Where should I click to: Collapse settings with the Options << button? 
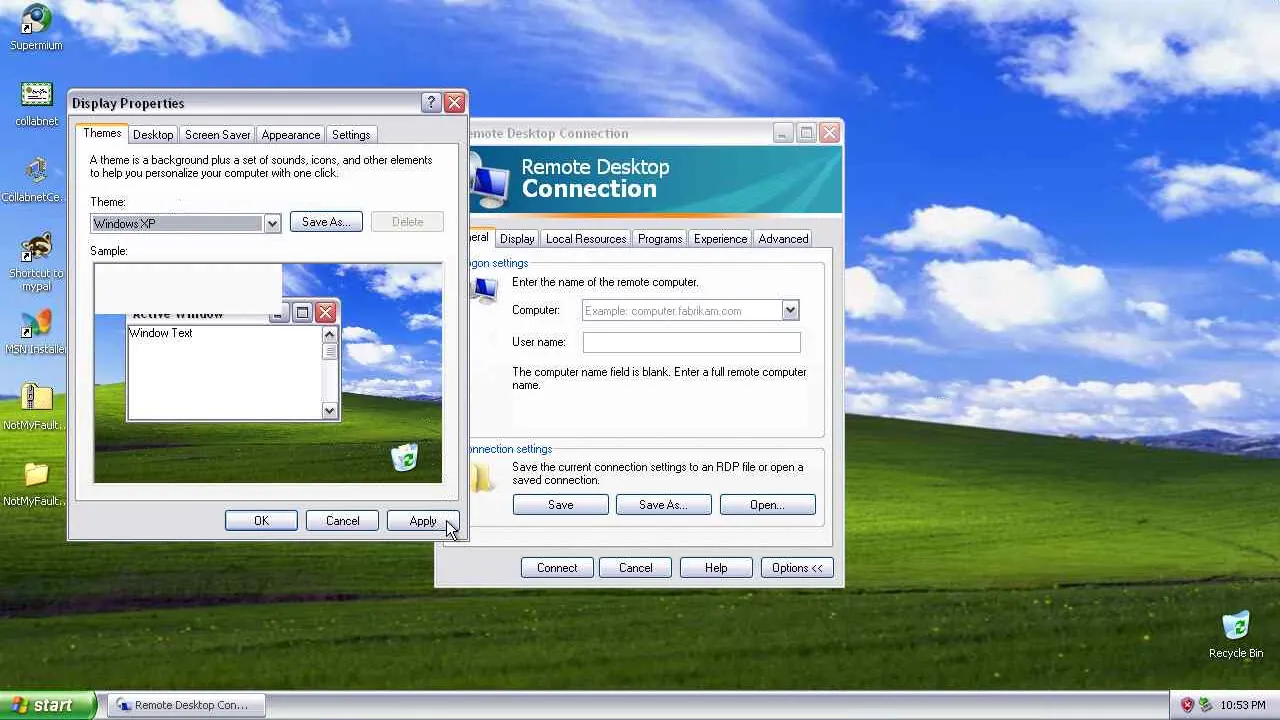click(797, 568)
